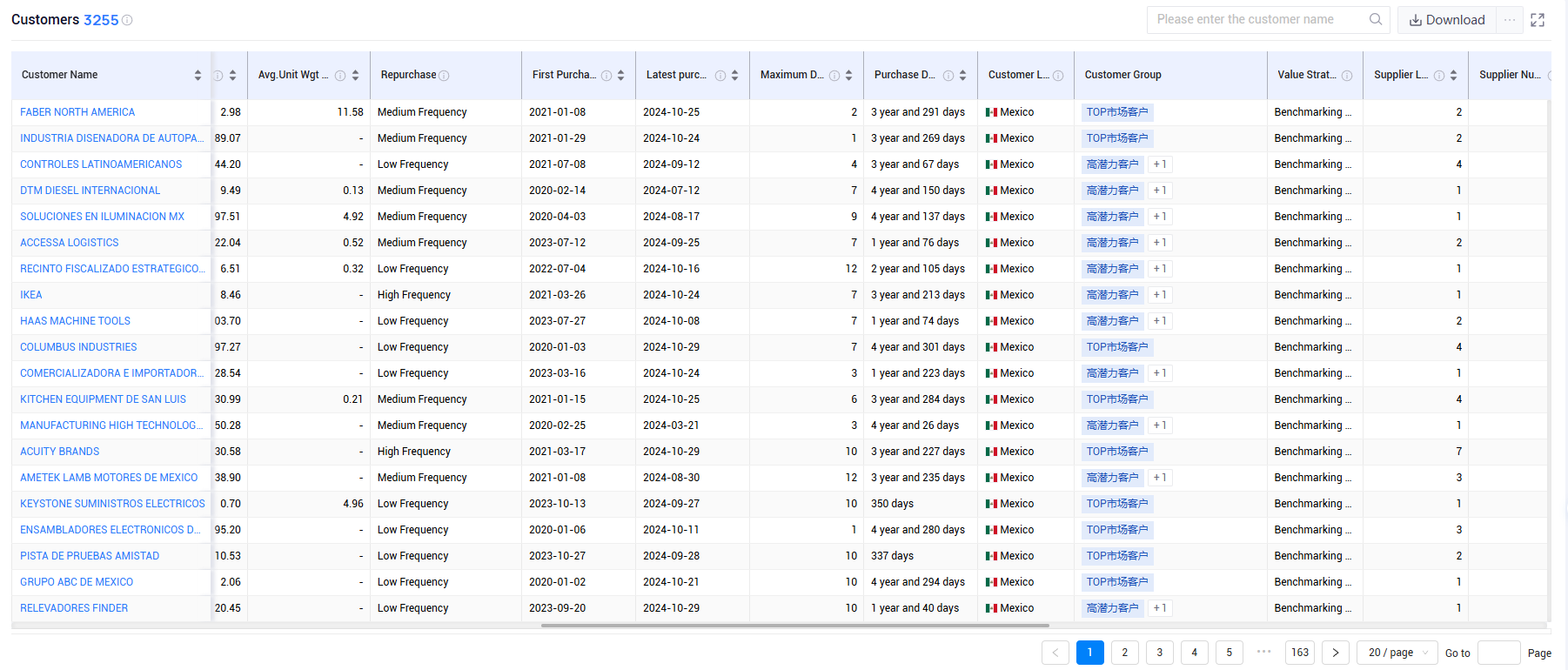
Task: Open PISTA DE PRUEBAS AMISTAD link
Action: (x=90, y=556)
